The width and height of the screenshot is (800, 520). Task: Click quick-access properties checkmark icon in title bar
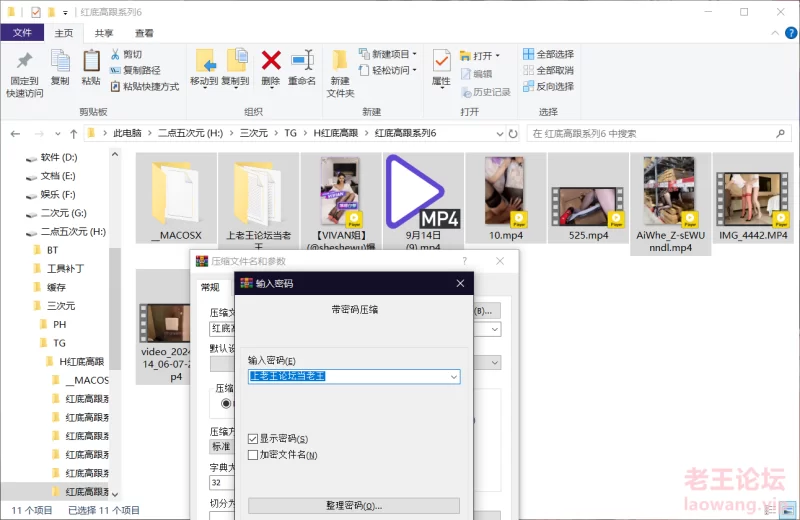pyautogui.click(x=36, y=12)
